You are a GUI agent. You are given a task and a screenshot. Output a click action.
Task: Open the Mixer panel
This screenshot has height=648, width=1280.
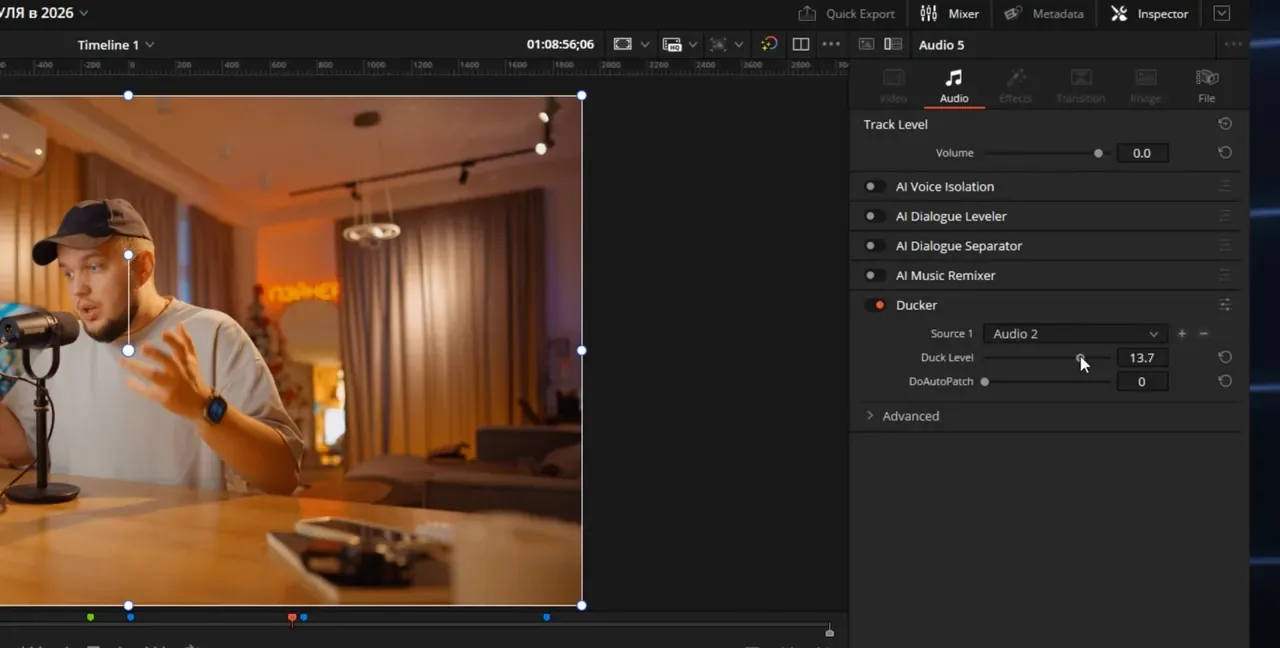[x=949, y=14]
